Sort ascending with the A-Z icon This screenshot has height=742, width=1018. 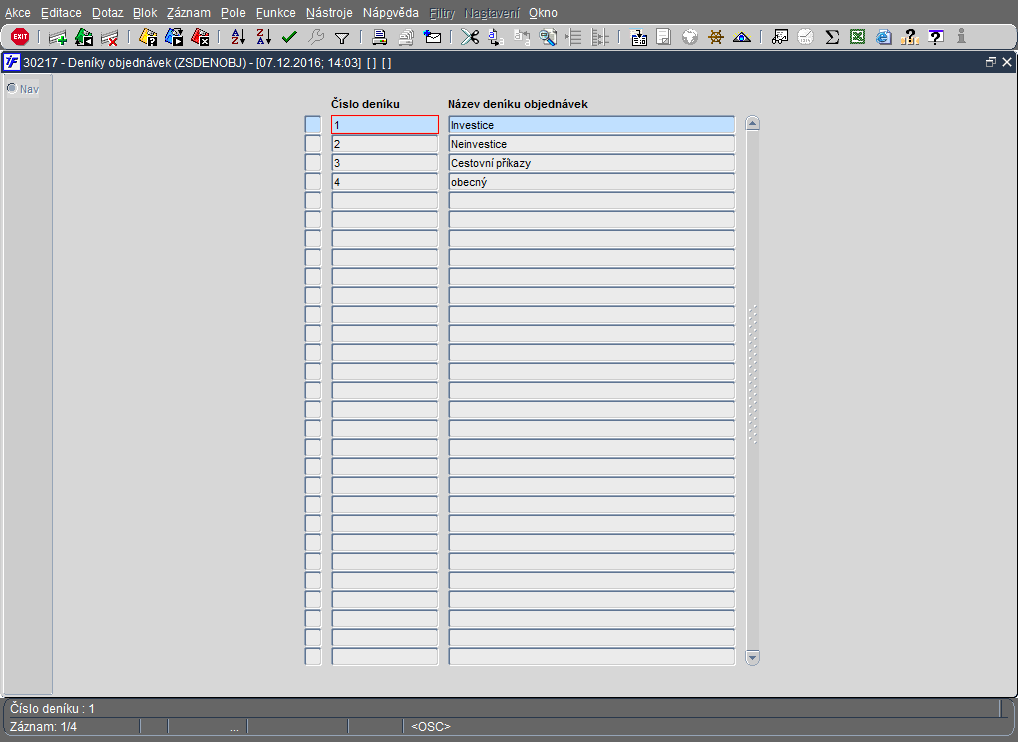(238, 37)
